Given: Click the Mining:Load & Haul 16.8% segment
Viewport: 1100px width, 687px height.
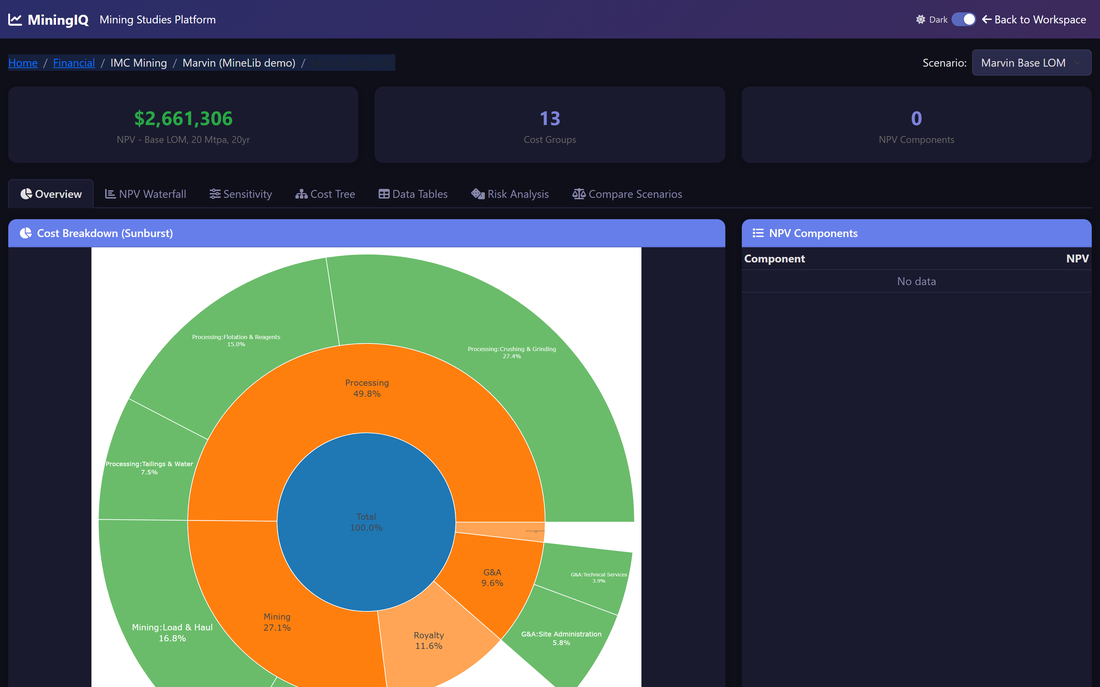Looking at the screenshot, I should pos(172,632).
